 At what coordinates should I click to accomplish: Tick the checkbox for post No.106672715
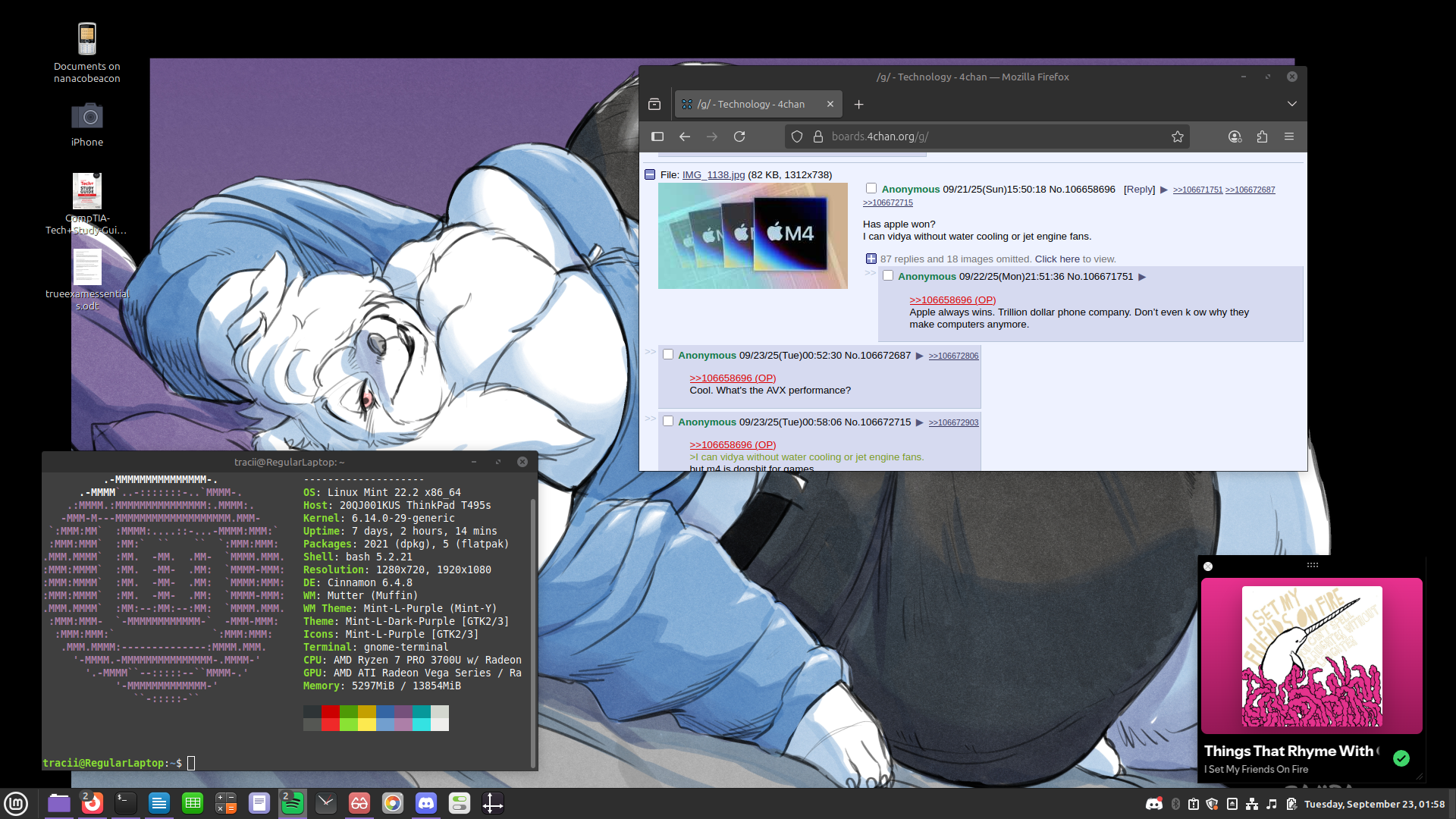[x=668, y=421]
